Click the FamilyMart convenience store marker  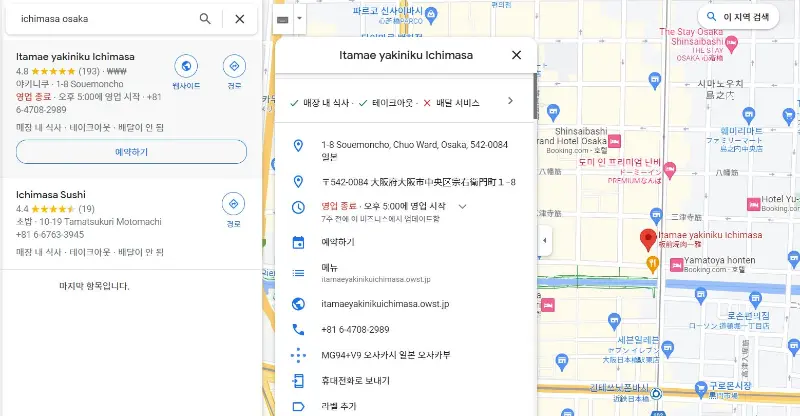748,115
